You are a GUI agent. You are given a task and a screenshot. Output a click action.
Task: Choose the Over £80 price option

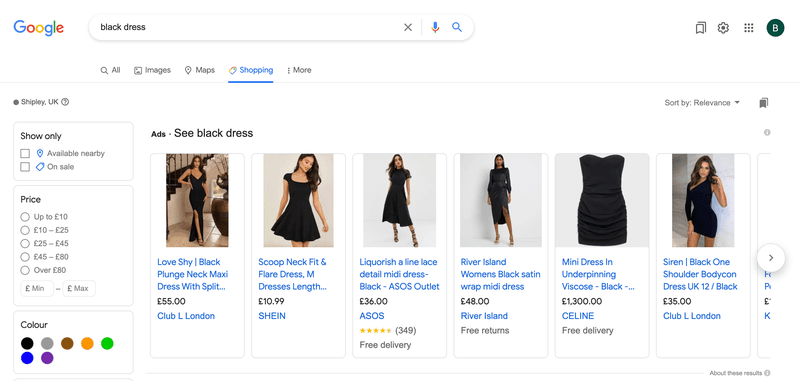25,270
